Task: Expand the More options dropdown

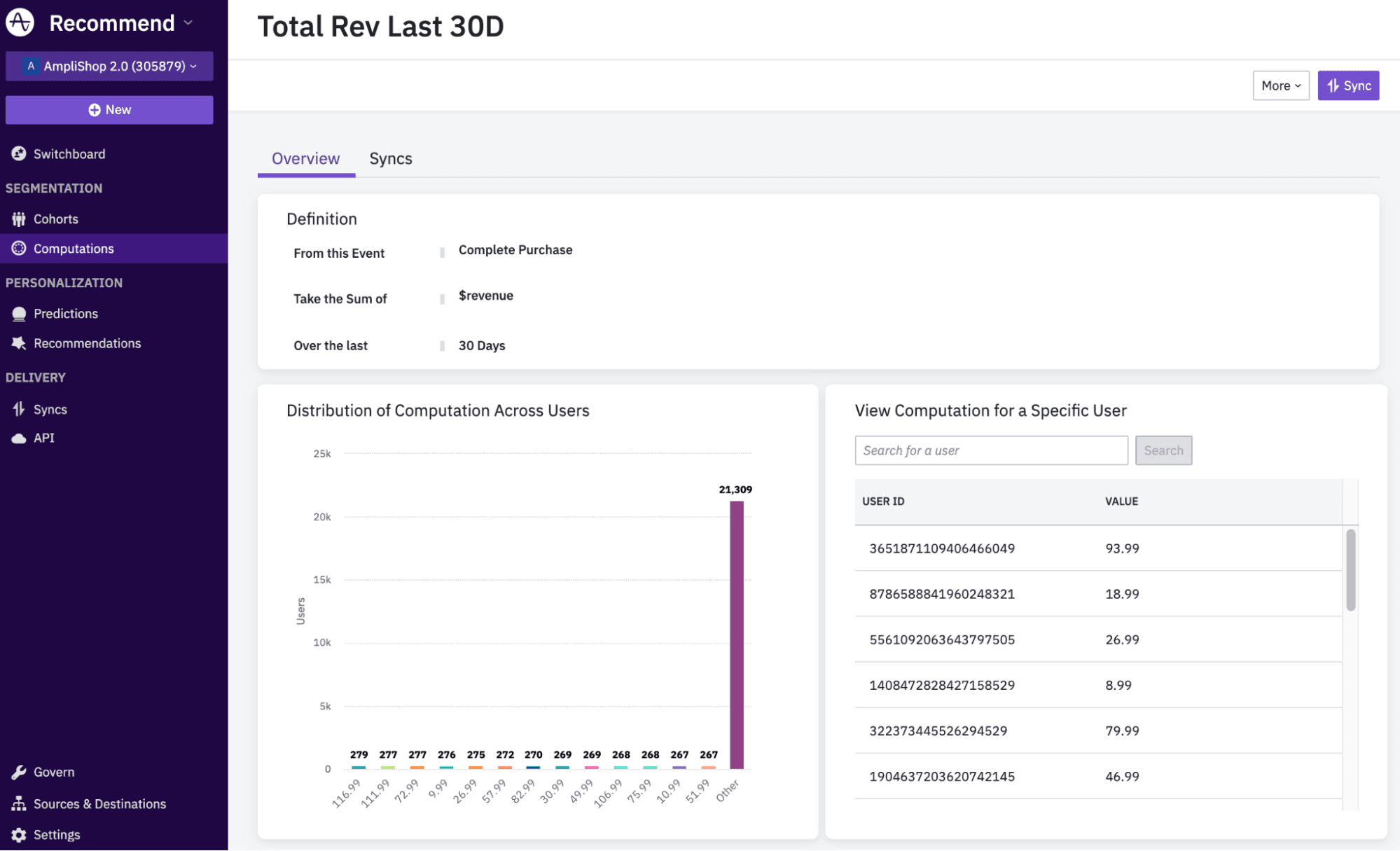Action: coord(1280,85)
